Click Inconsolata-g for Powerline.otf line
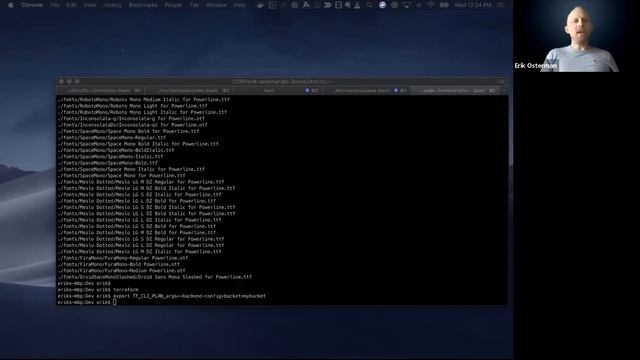Image resolution: width=640 pixels, height=360 pixels. coord(131,118)
